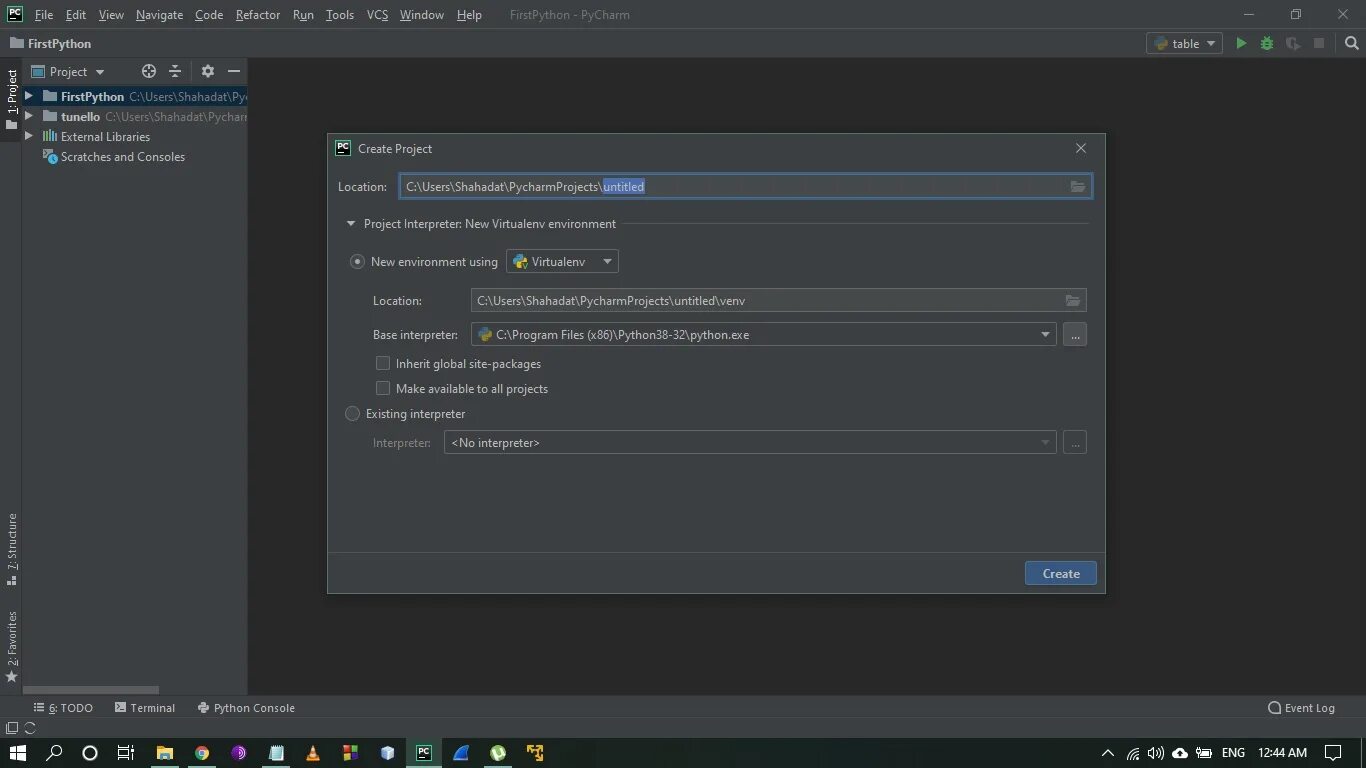The image size is (1366, 768).
Task: Click the tool windows toggle icon in status bar
Action: [12, 728]
